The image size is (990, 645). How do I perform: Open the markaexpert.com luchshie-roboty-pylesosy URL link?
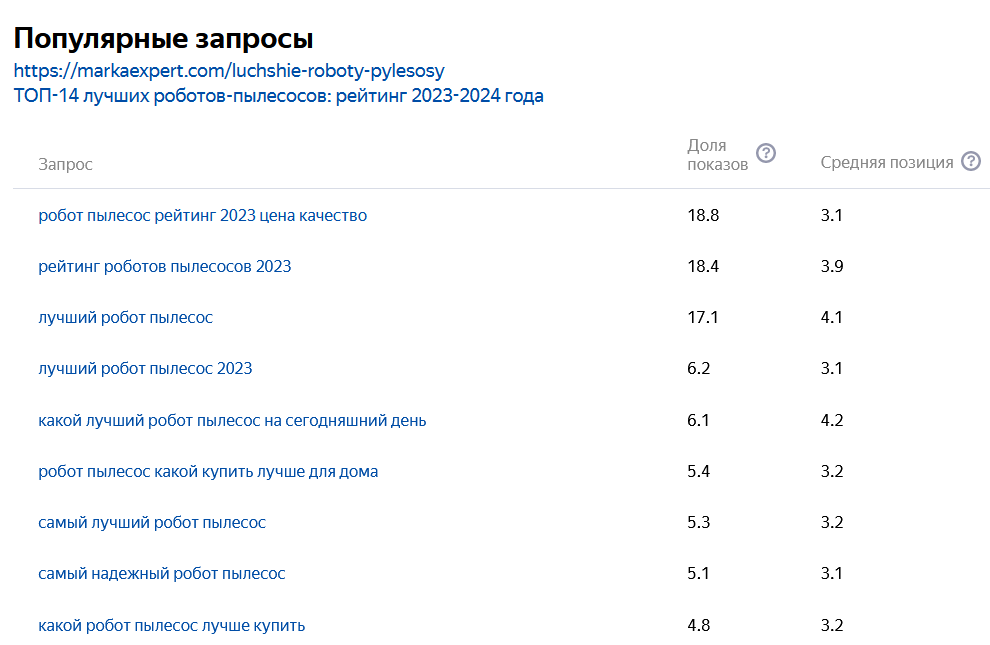point(229,71)
